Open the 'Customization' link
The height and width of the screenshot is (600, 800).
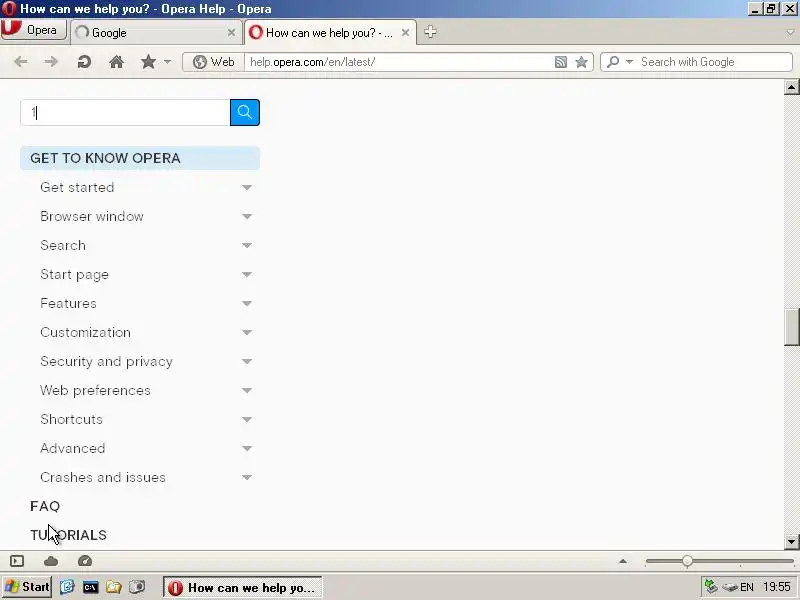85,332
